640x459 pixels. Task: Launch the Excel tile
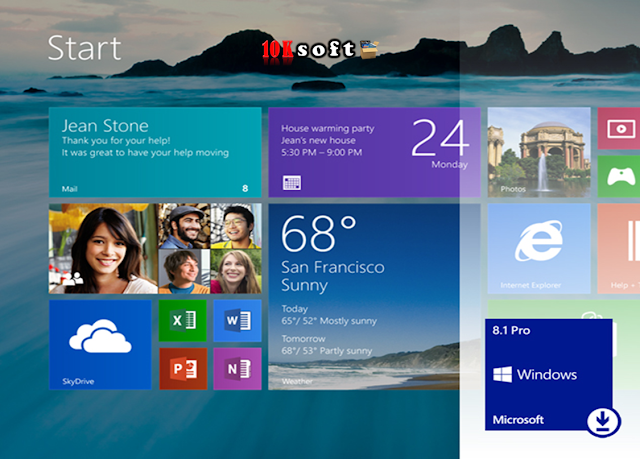pyautogui.click(x=182, y=321)
